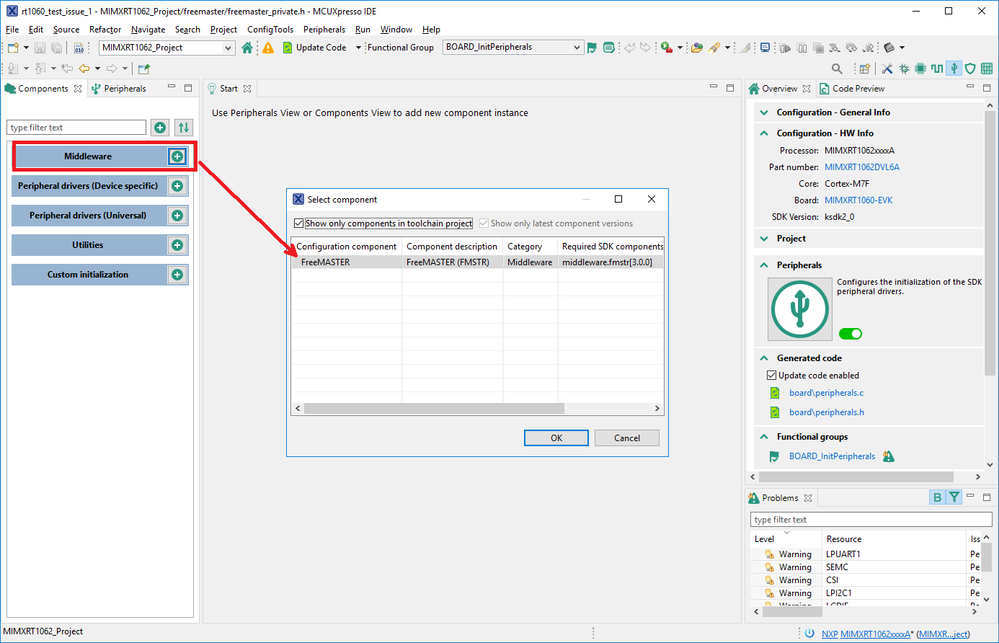Click the binary 010 file icon in the toolbar

point(78,48)
